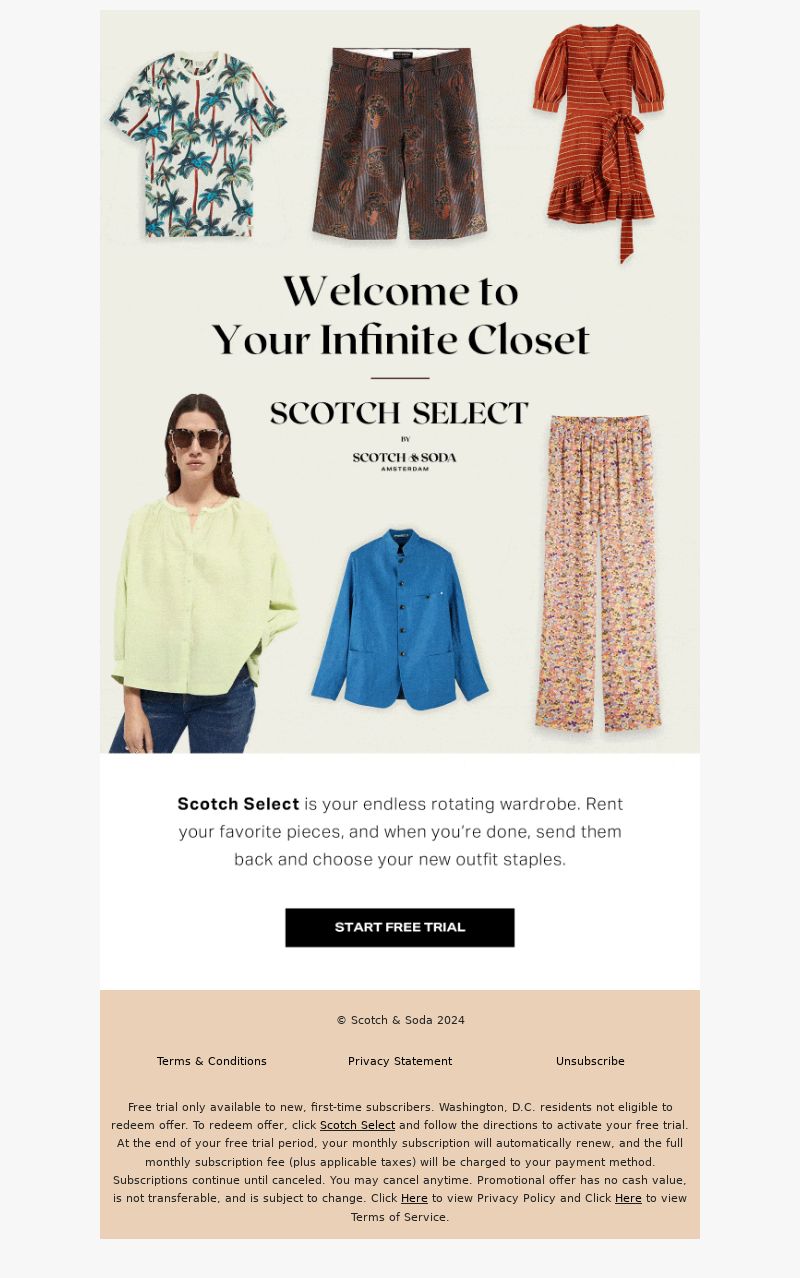
Task: Click the free trial disclaimer paragraph
Action: (x=400, y=1162)
